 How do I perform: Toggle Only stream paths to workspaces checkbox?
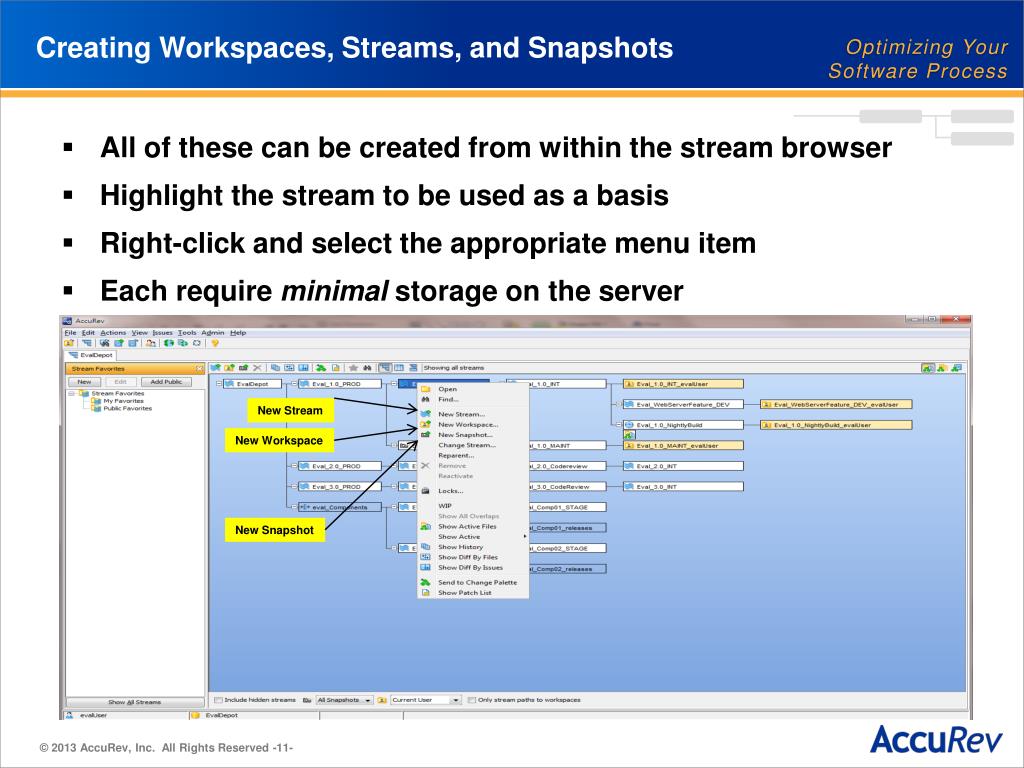[472, 700]
